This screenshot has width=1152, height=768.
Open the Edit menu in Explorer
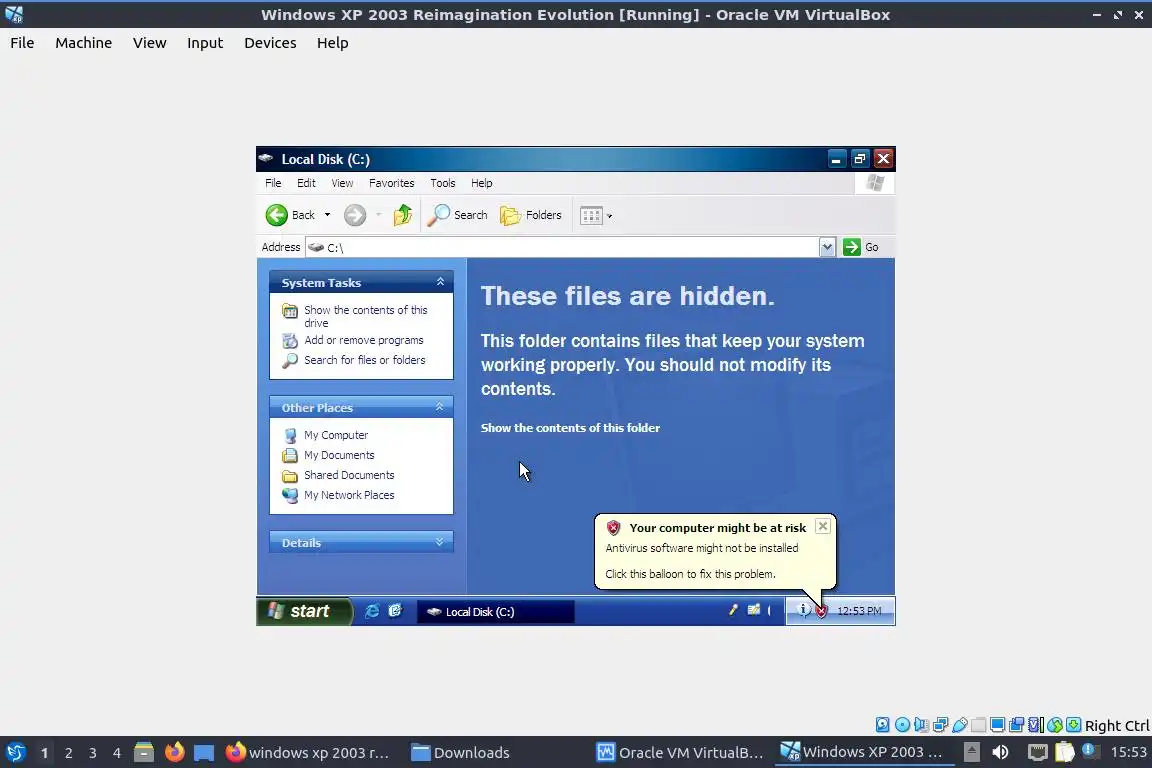click(306, 183)
